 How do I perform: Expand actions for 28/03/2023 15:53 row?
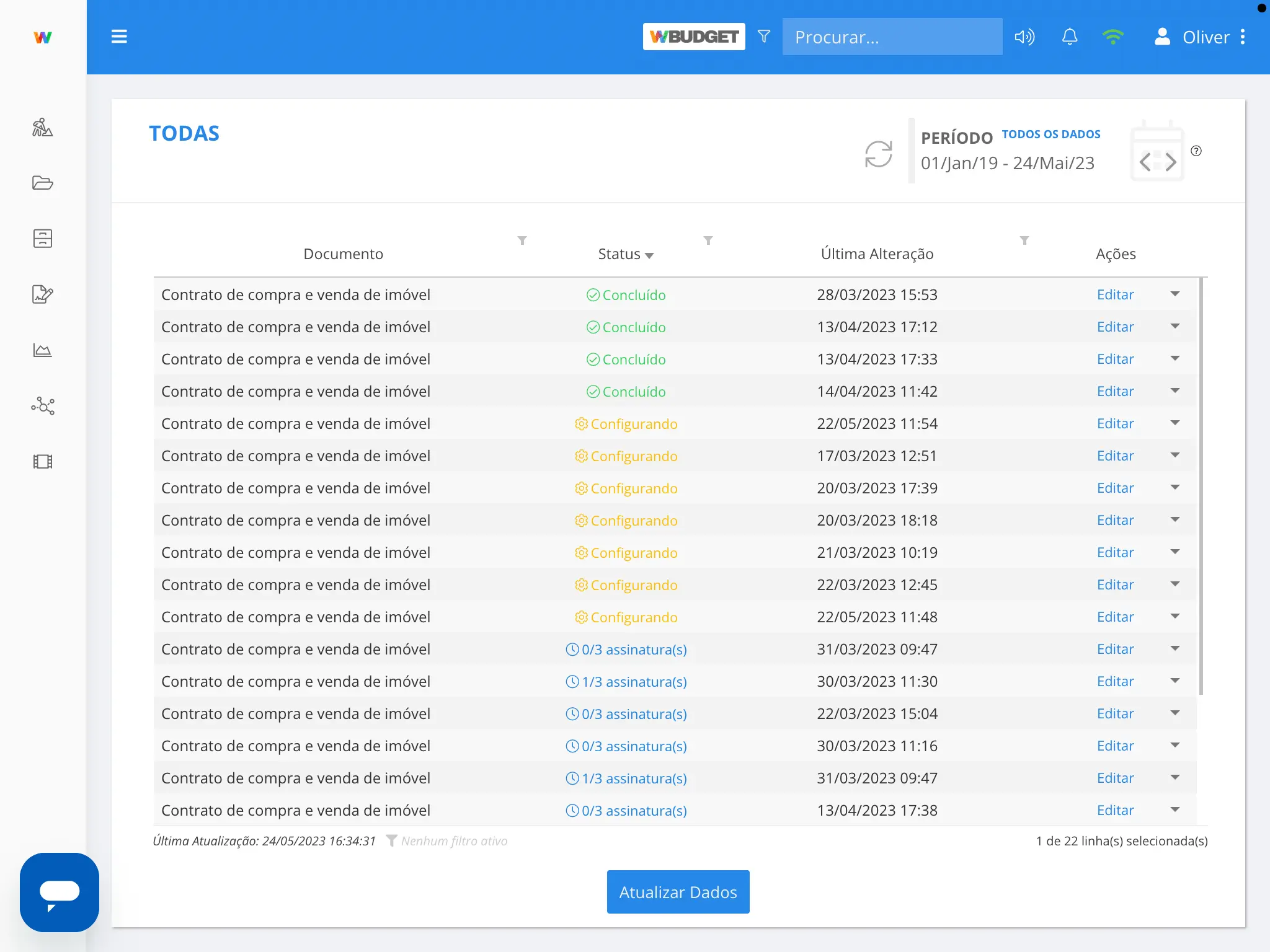tap(1175, 294)
